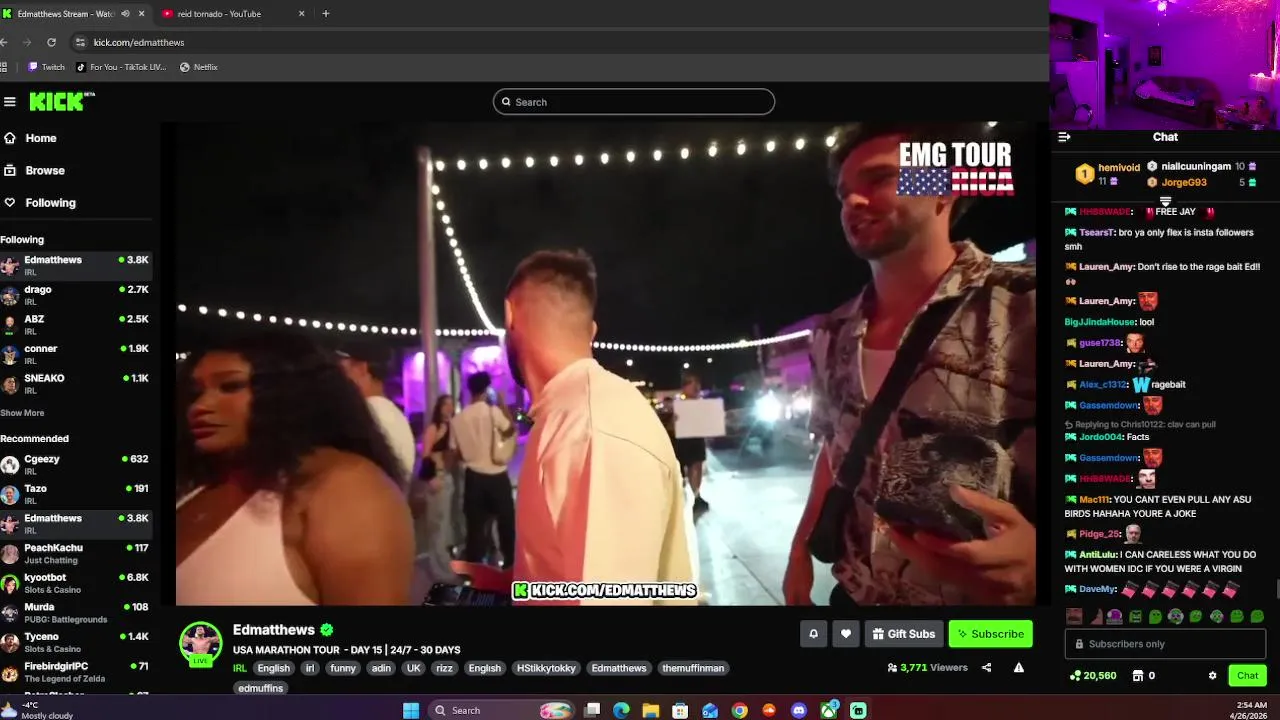This screenshot has width=1280, height=720.
Task: Open chat settings gear icon
Action: tap(1213, 676)
